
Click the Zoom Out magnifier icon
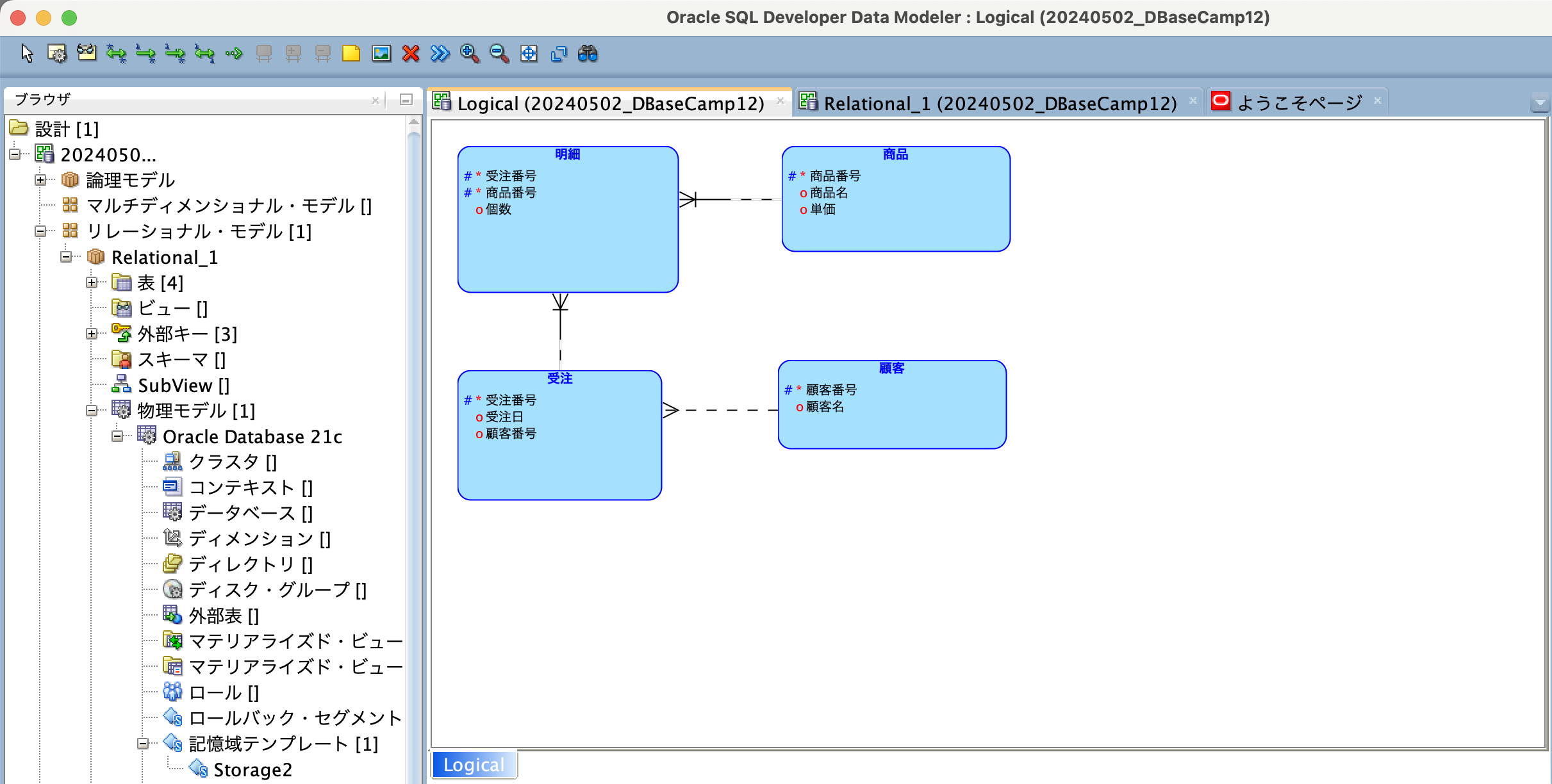point(499,53)
